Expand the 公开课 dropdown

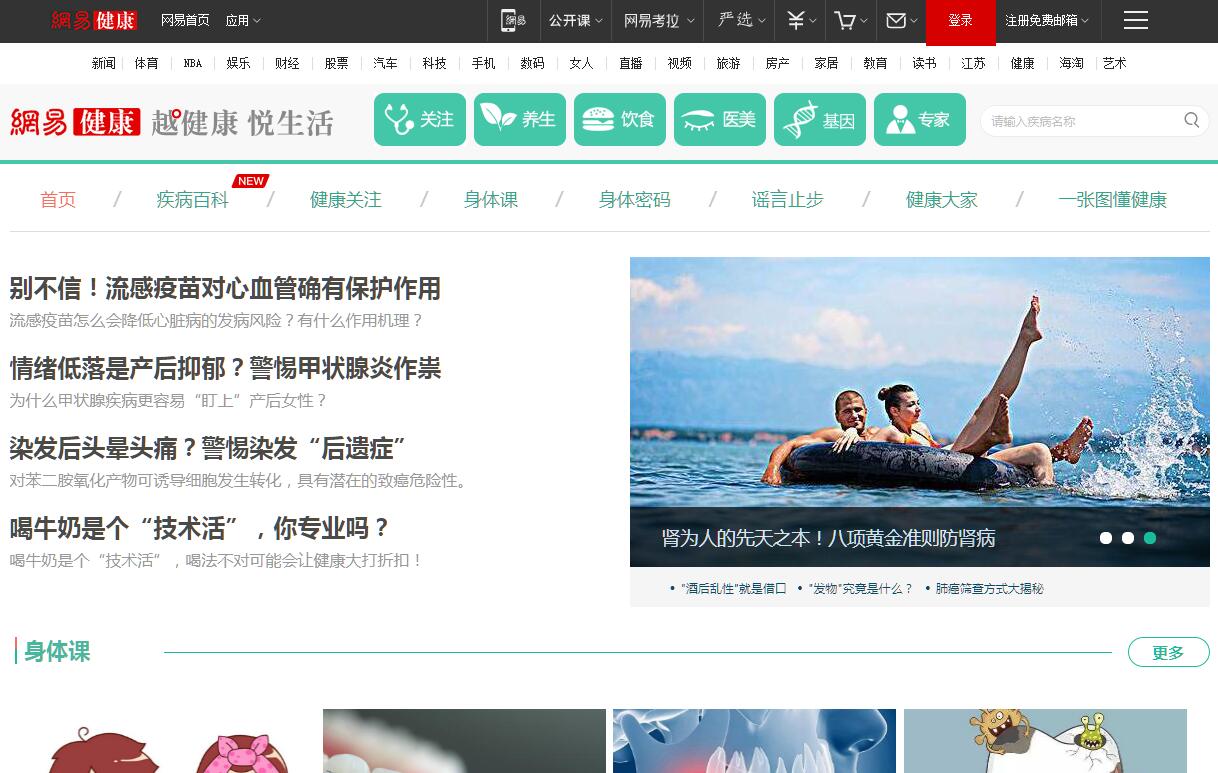[575, 21]
